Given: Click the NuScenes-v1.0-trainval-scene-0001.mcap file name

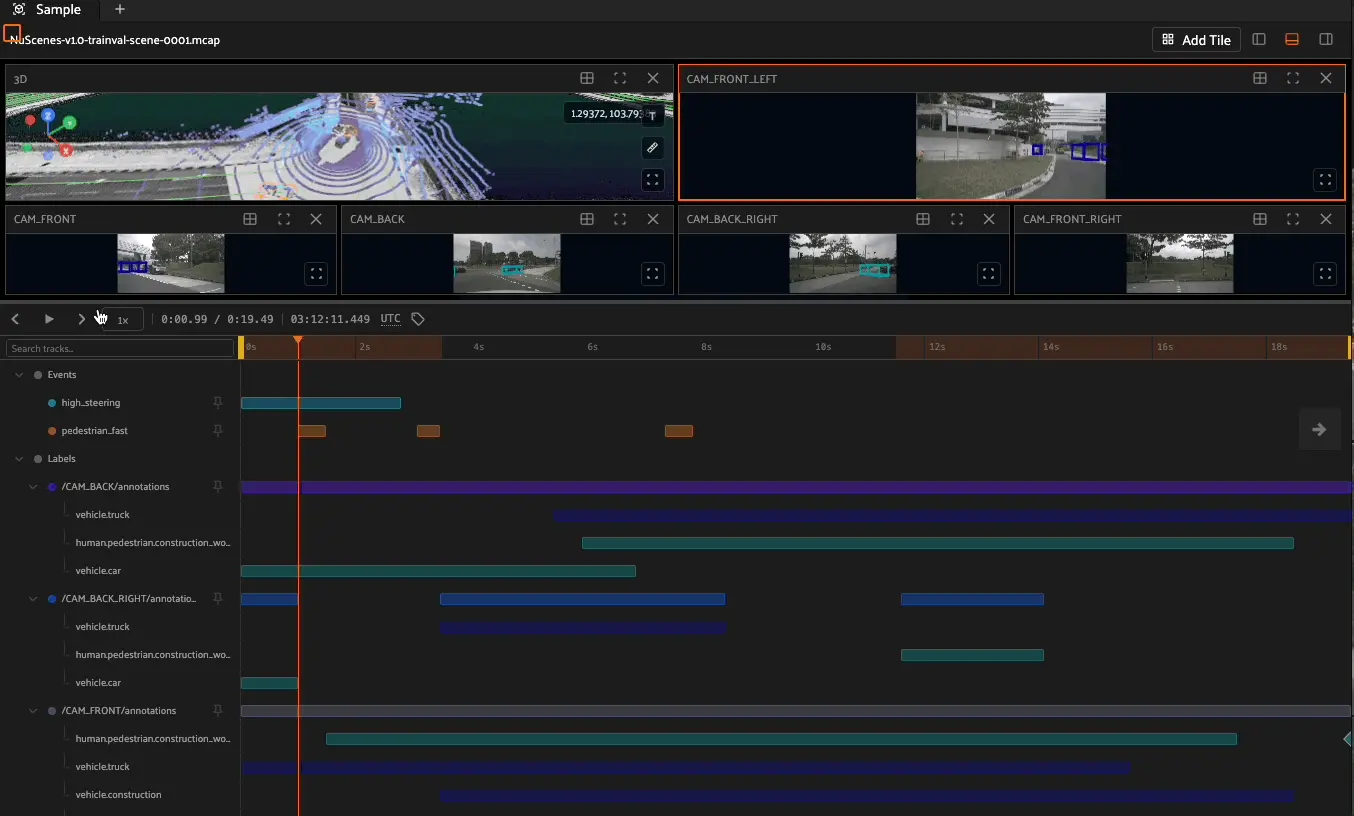Looking at the screenshot, I should click(115, 40).
